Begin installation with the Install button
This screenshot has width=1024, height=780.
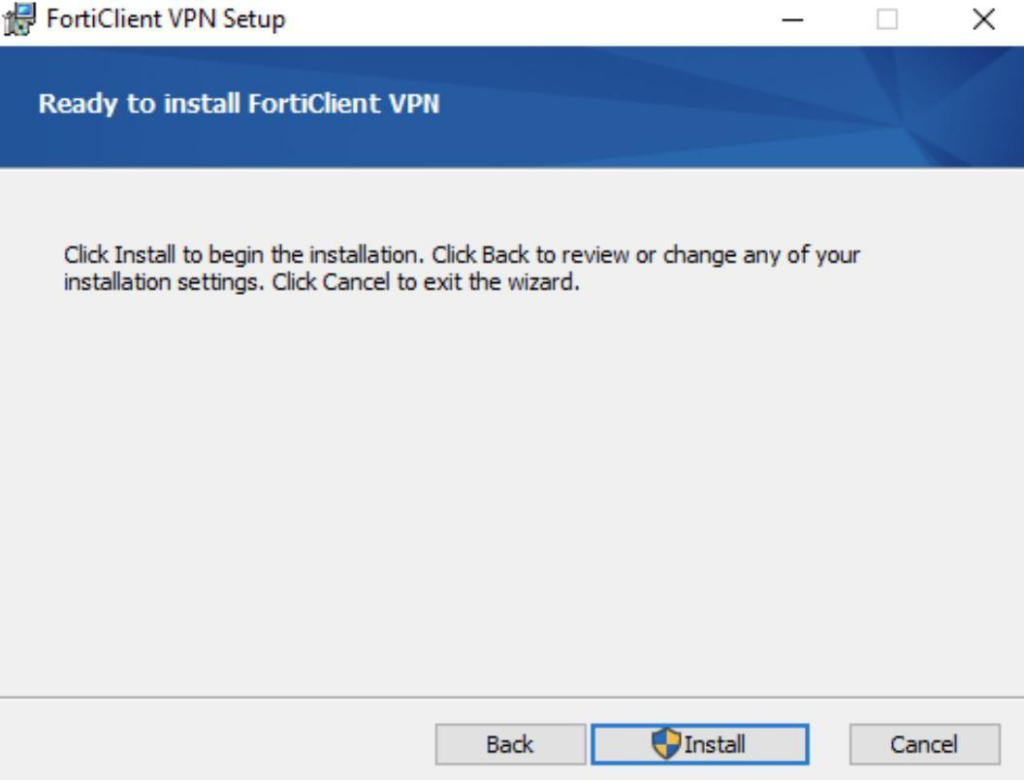[700, 744]
